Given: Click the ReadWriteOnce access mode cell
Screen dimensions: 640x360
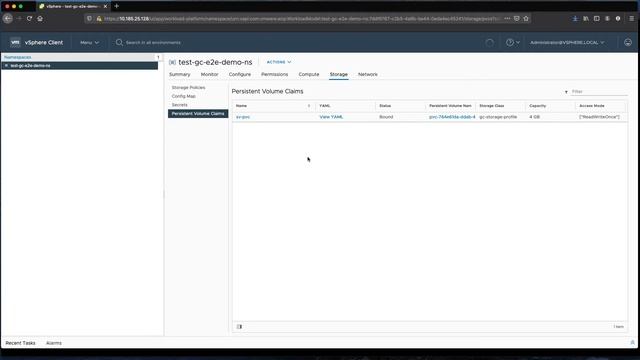Looking at the screenshot, I should 599,117.
